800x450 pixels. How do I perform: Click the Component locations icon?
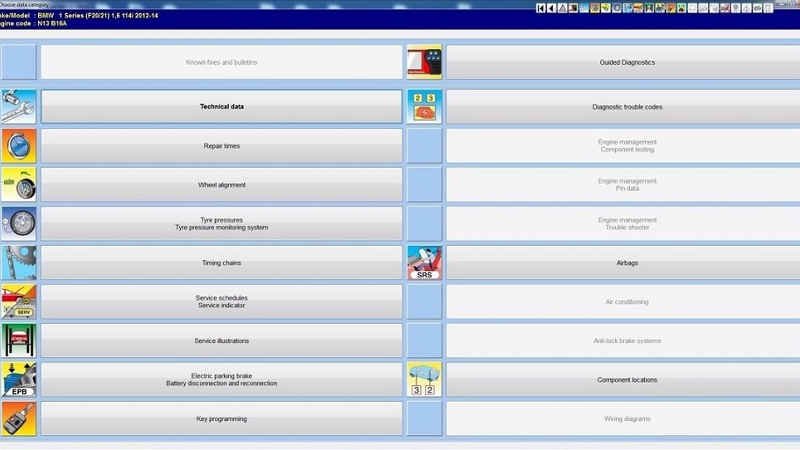pyautogui.click(x=424, y=379)
